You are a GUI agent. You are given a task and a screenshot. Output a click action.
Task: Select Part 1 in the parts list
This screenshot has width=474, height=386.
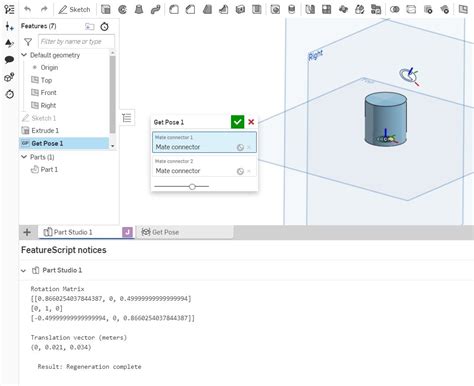(x=44, y=170)
